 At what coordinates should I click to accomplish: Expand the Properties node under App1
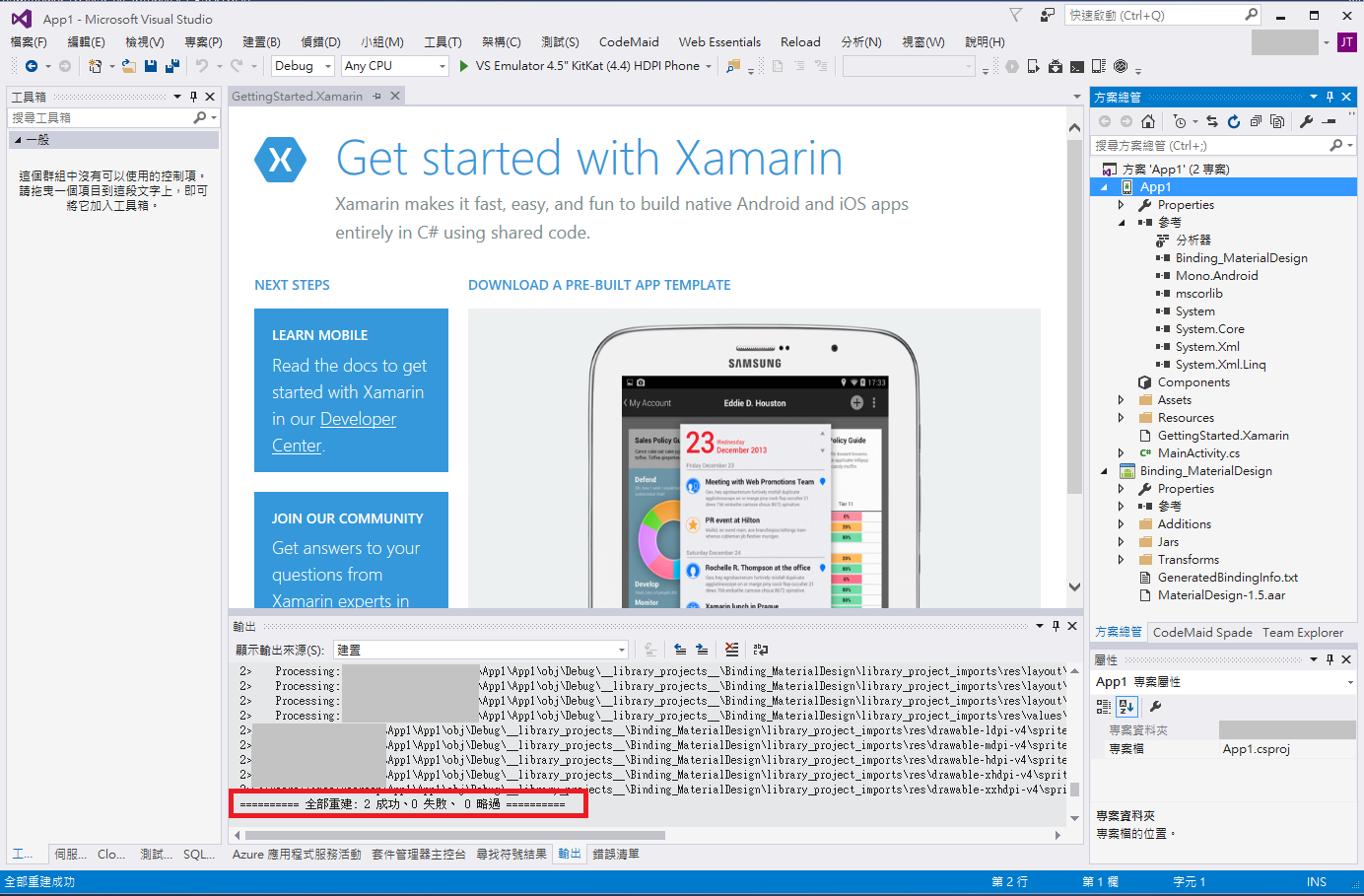coord(1121,205)
